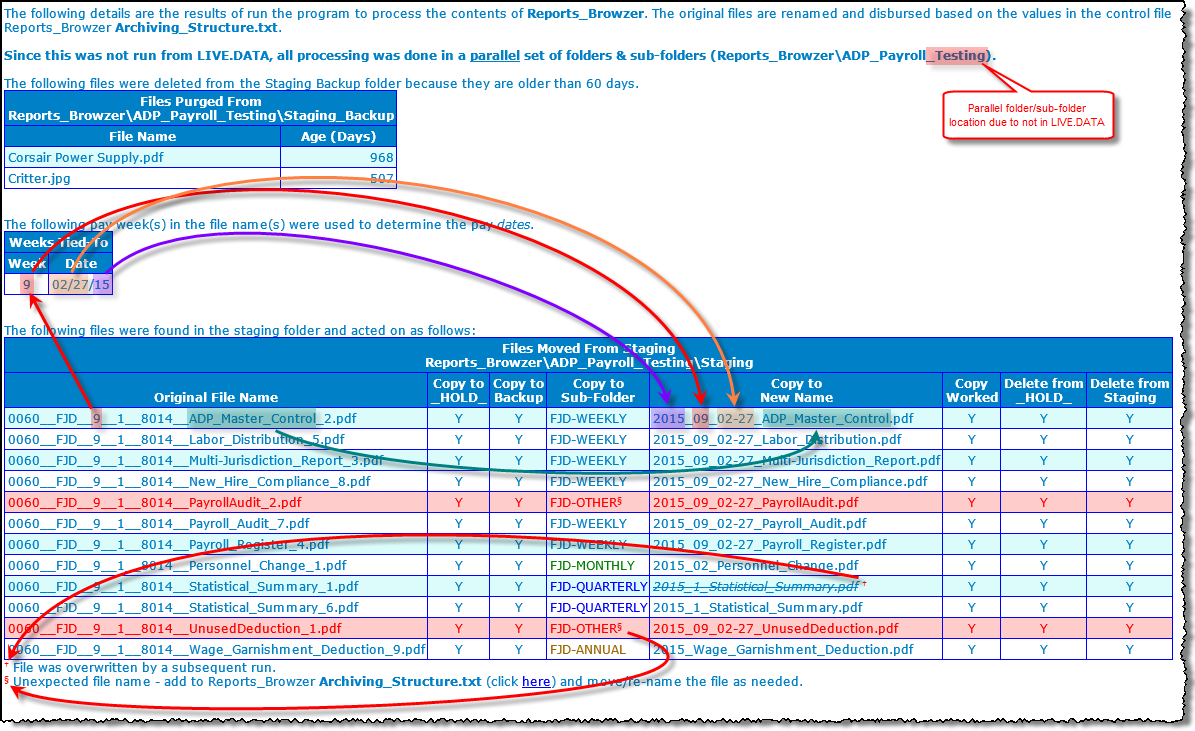Click the 'Copy Worked' column header

(x=971, y=390)
